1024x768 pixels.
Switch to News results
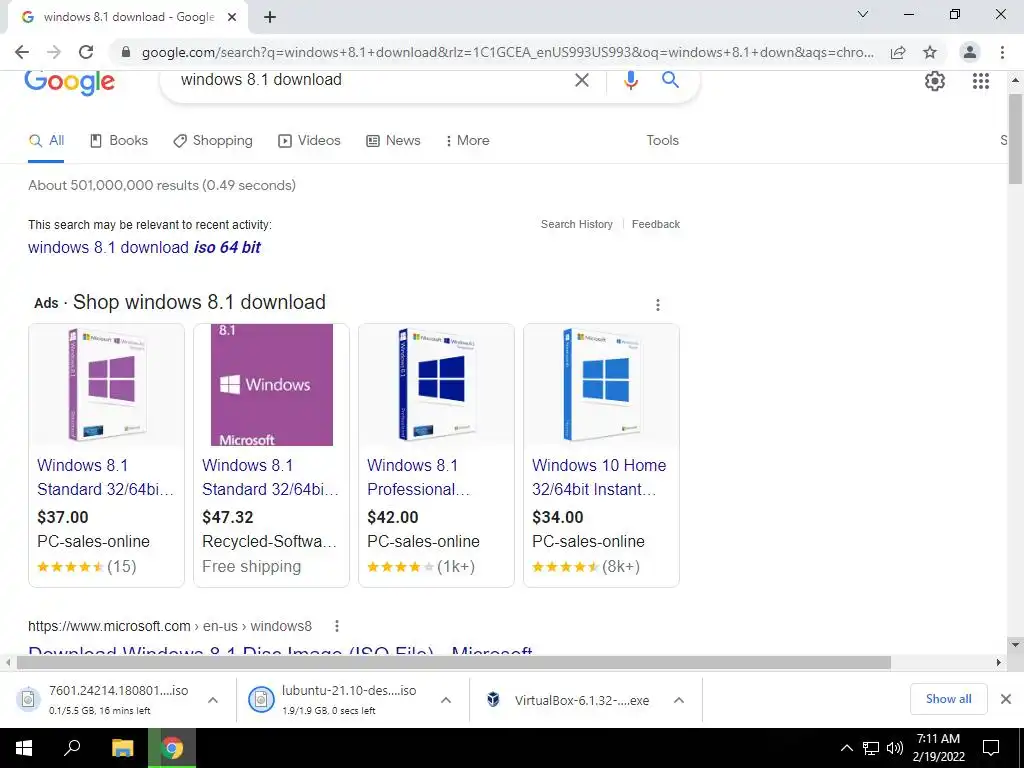[393, 140]
